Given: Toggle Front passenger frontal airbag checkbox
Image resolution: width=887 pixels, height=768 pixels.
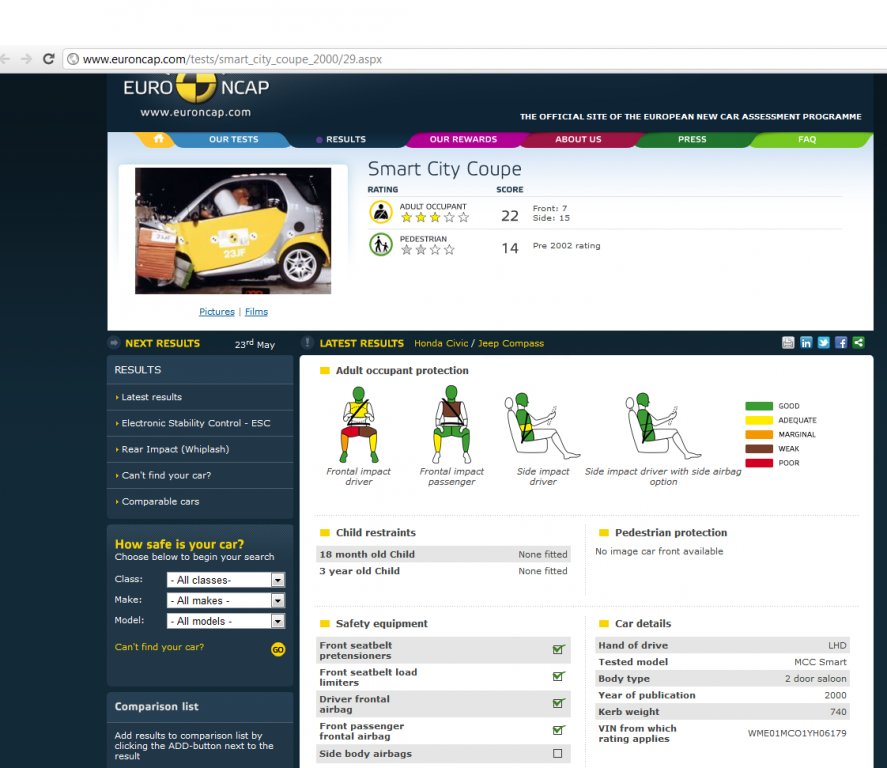Looking at the screenshot, I should tap(558, 730).
